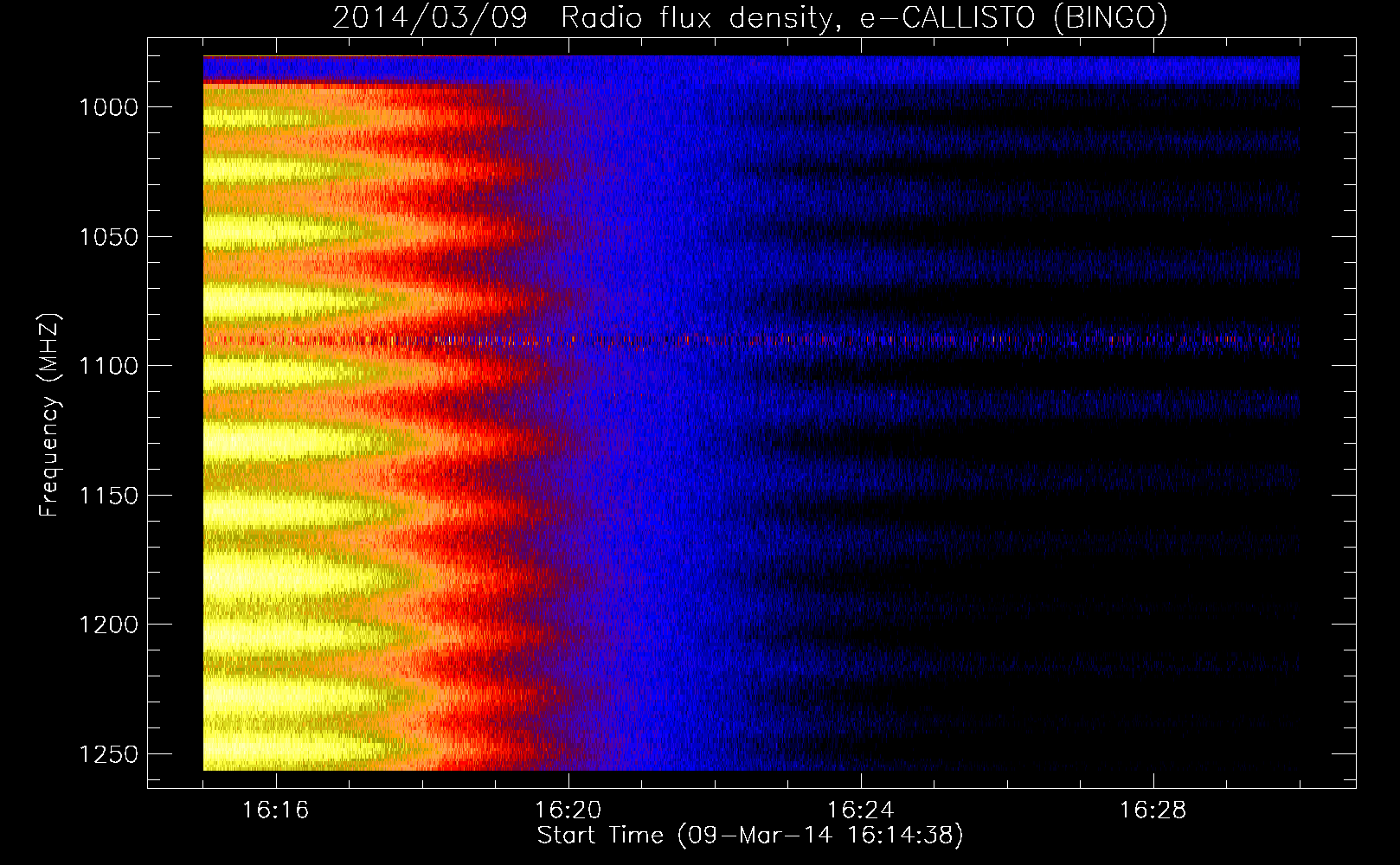Viewport: 1400px width, 865px height.
Task: Select the 1150 frequency tick label
Action: pos(108,496)
